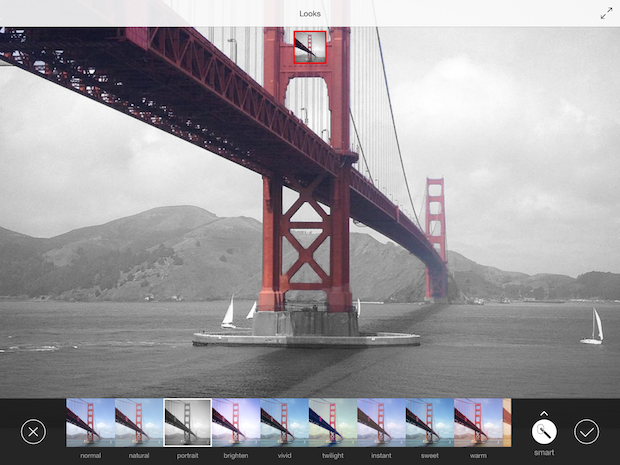The width and height of the screenshot is (620, 465).
Task: Click the portrait label text
Action: point(187,456)
